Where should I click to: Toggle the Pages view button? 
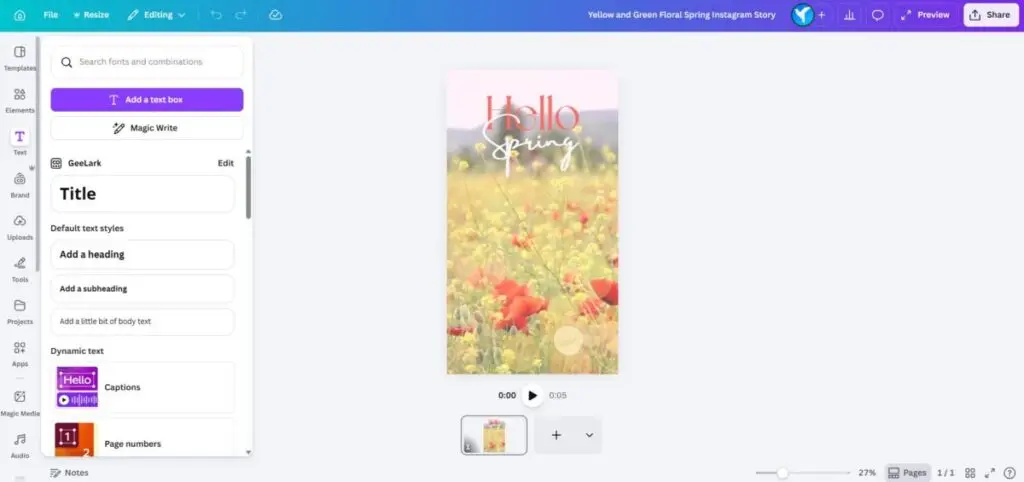click(907, 473)
